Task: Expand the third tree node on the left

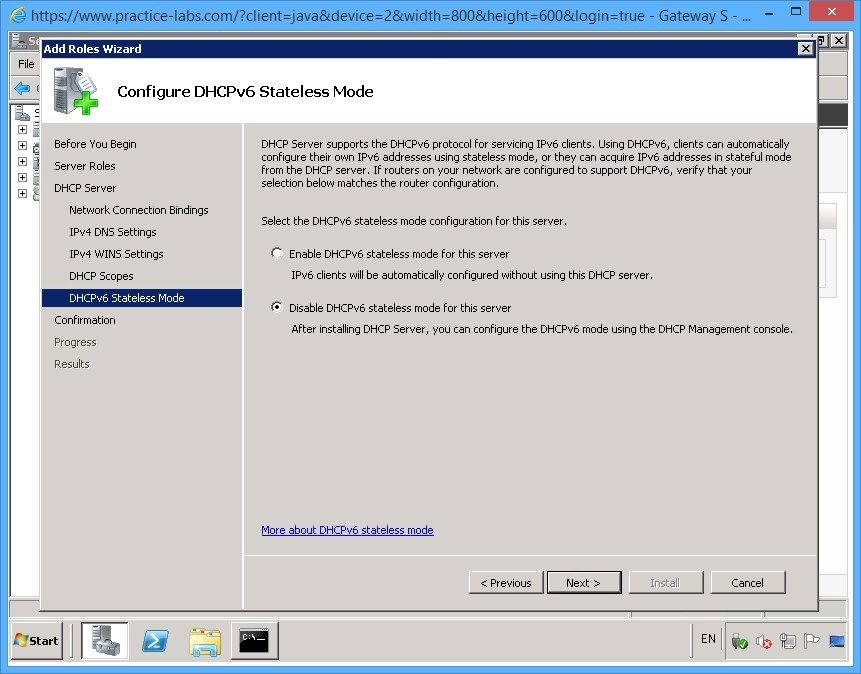Action: pos(23,161)
